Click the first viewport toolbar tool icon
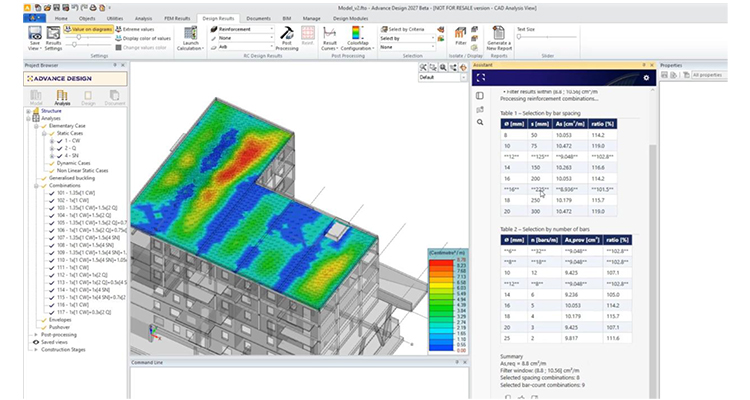The image size is (750, 400). (x=423, y=67)
